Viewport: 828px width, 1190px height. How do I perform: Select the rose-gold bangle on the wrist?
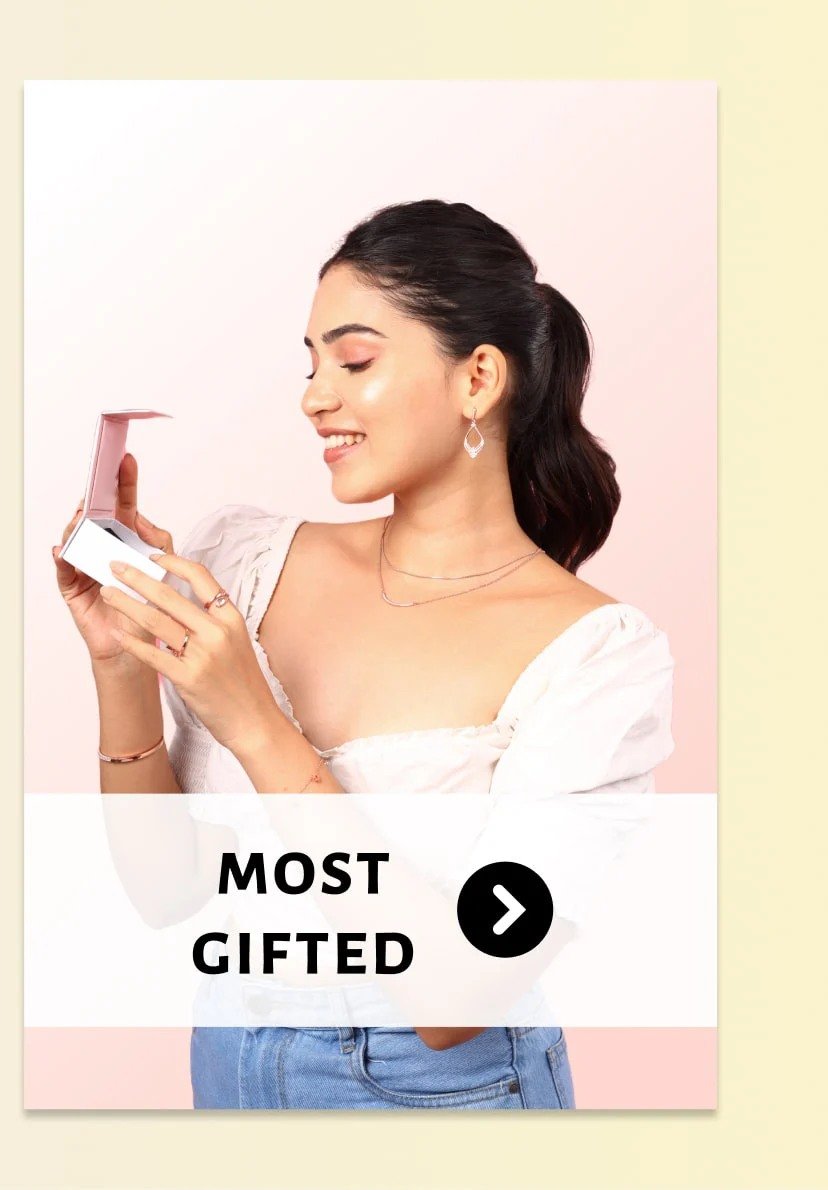131,751
